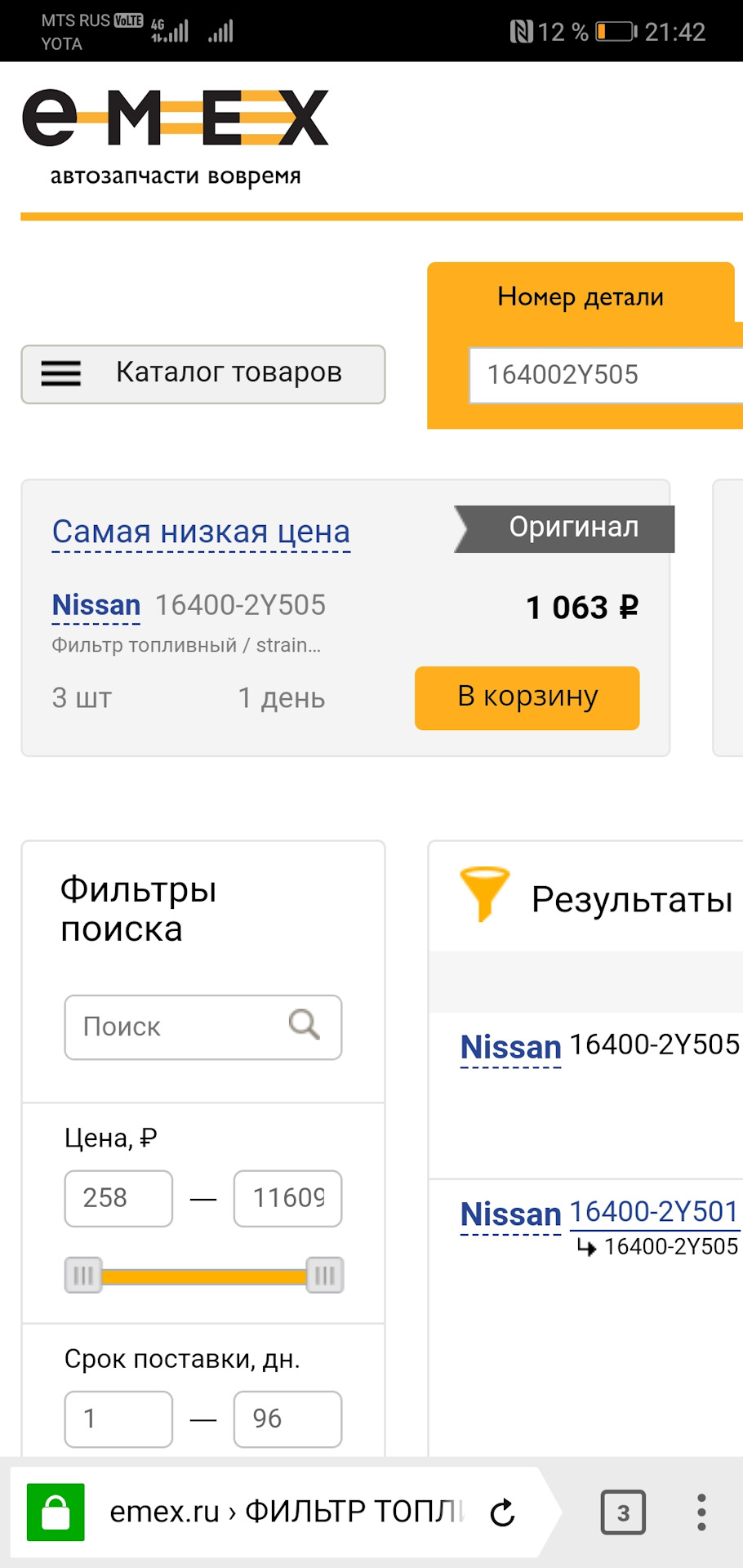Open the Самая низкая цена link
This screenshot has height=1568, width=743.
201,532
